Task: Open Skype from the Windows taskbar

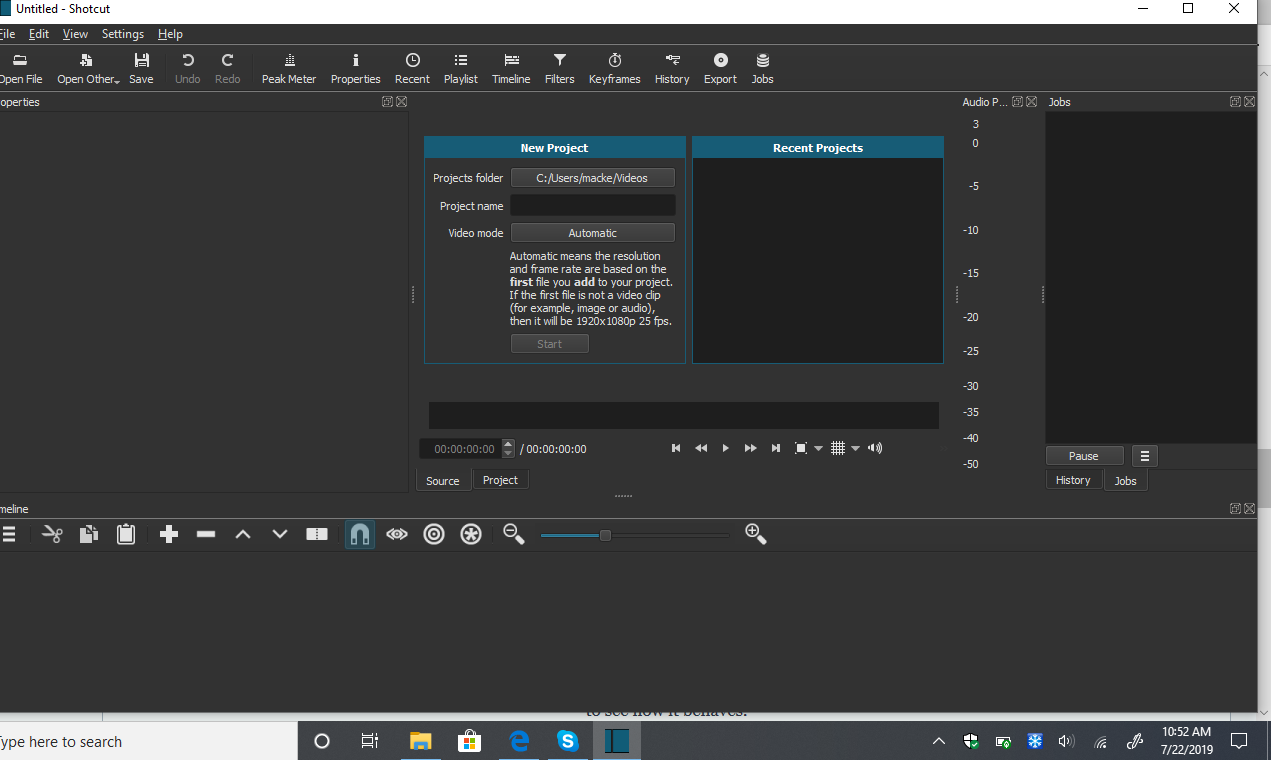Action: (568, 741)
